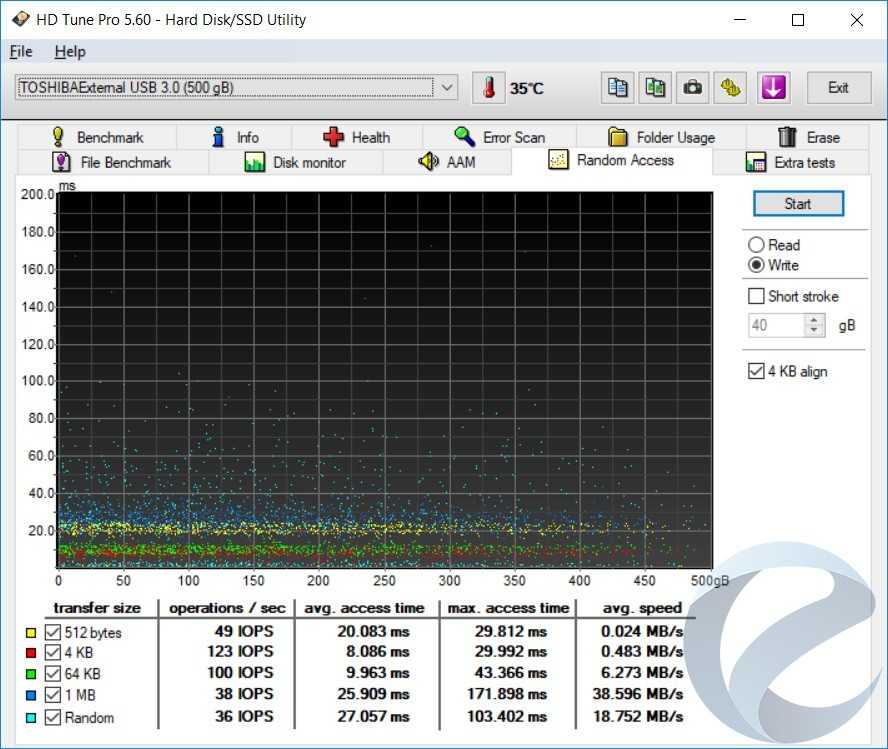Viewport: 888px width, 749px height.
Task: Decrease short stroke value with down arrow
Action: (815, 331)
